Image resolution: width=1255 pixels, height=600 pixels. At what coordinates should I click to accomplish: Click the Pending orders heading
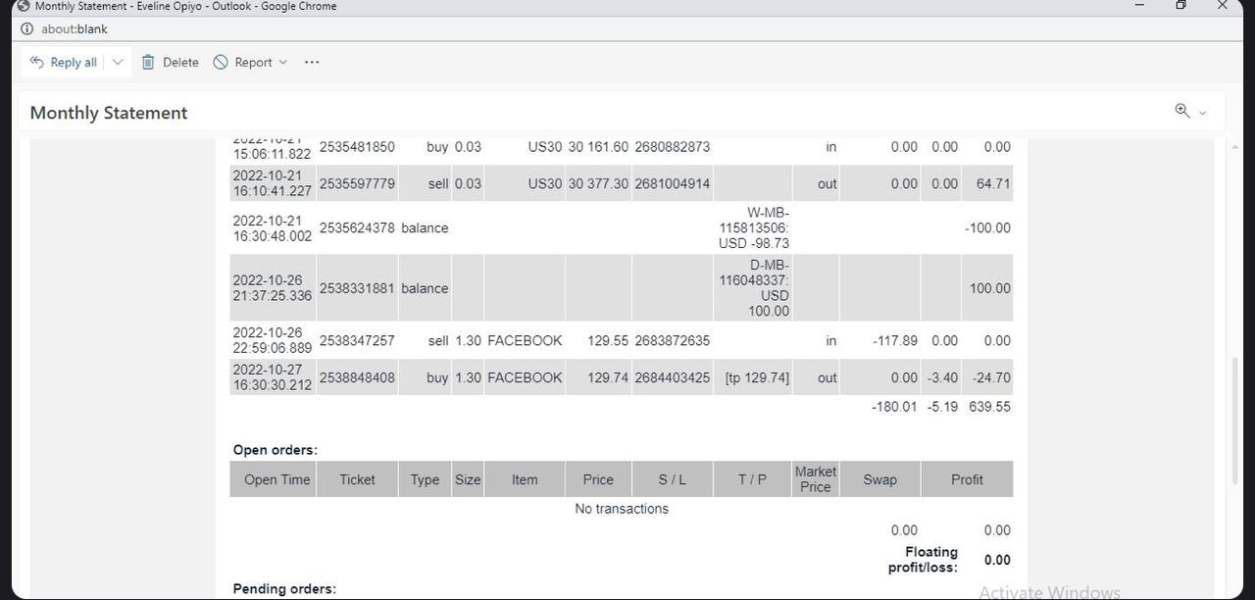(284, 589)
